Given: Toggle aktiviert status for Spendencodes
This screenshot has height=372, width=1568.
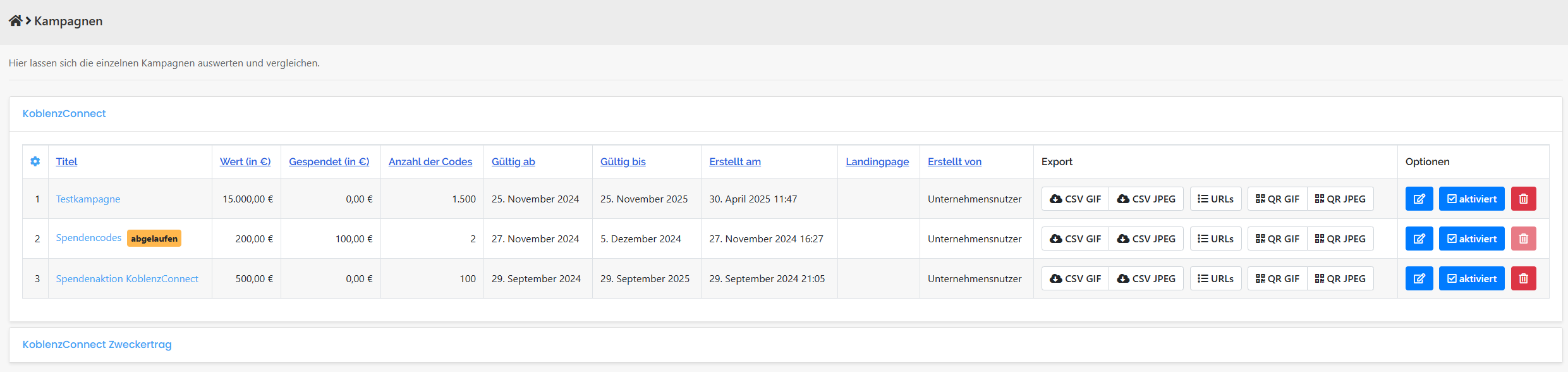Looking at the screenshot, I should 1471,239.
